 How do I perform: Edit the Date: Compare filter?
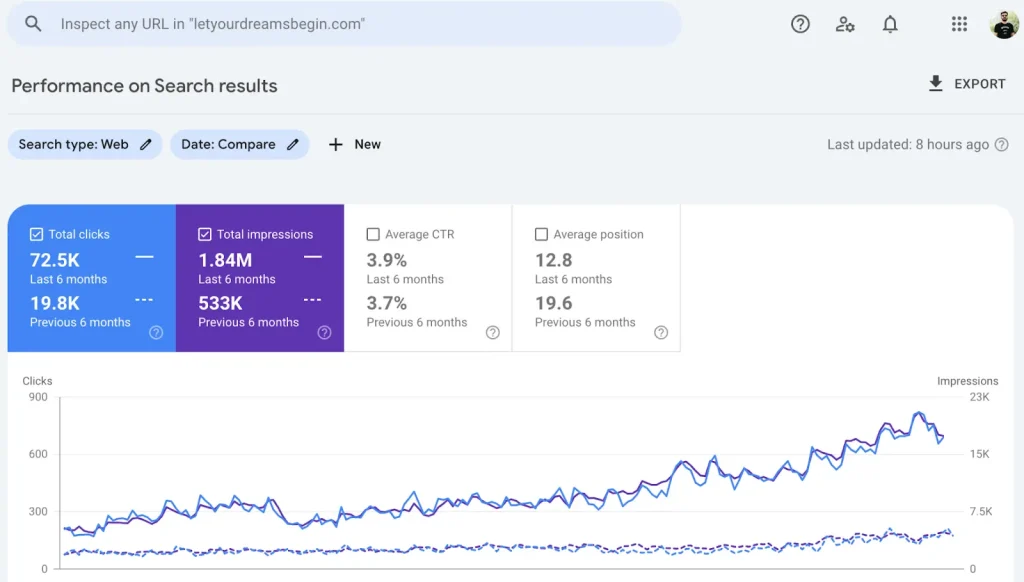coord(239,144)
